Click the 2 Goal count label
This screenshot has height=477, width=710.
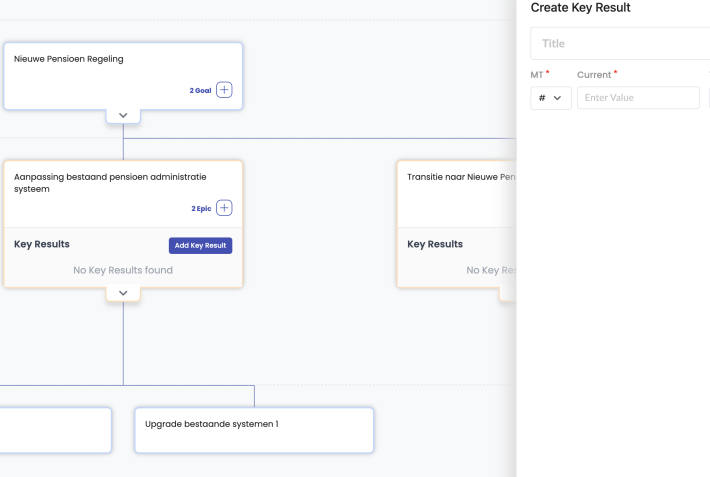click(200, 90)
